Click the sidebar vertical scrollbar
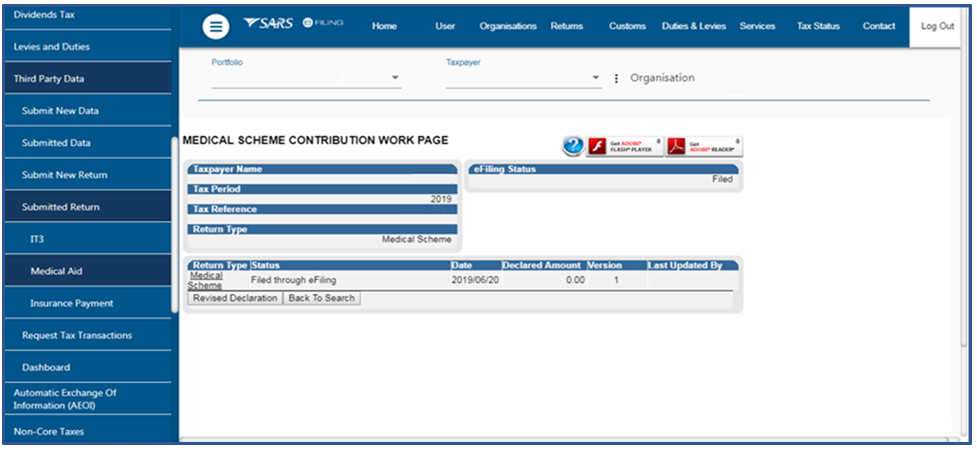Image resolution: width=977 pixels, height=450 pixels. pyautogui.click(x=175, y=220)
